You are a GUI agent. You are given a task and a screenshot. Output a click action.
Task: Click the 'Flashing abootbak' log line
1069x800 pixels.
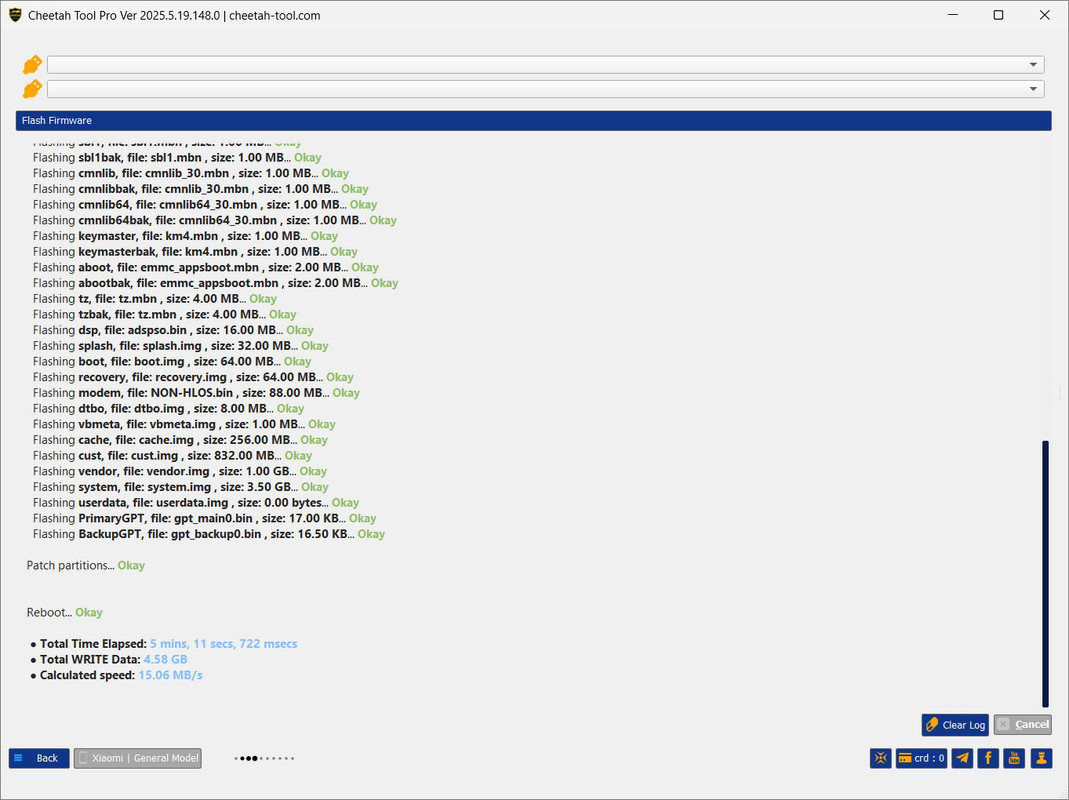click(215, 283)
